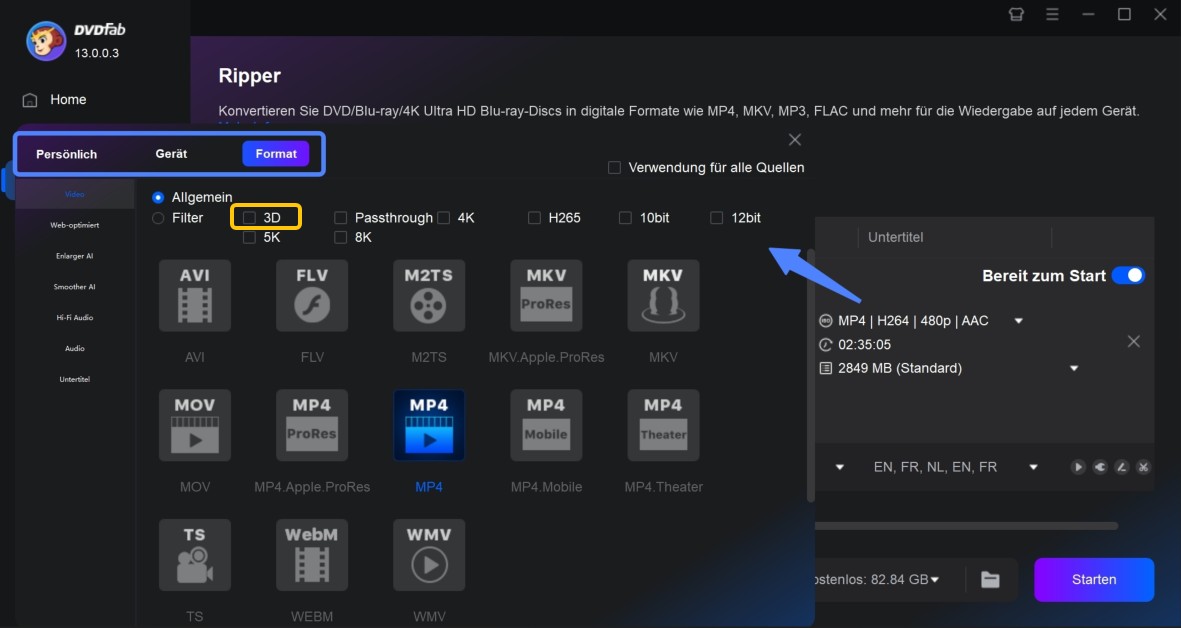This screenshot has height=628, width=1181.
Task: Open the dropdown left of the language list
Action: click(x=839, y=467)
